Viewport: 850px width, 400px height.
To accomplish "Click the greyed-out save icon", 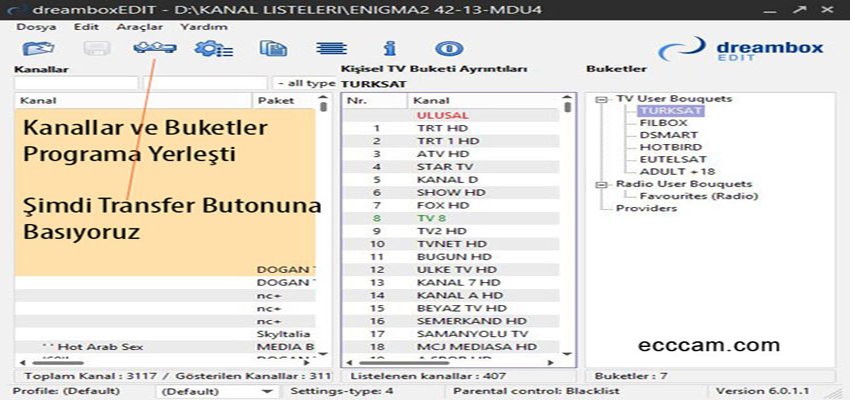I will pyautogui.click(x=97, y=49).
